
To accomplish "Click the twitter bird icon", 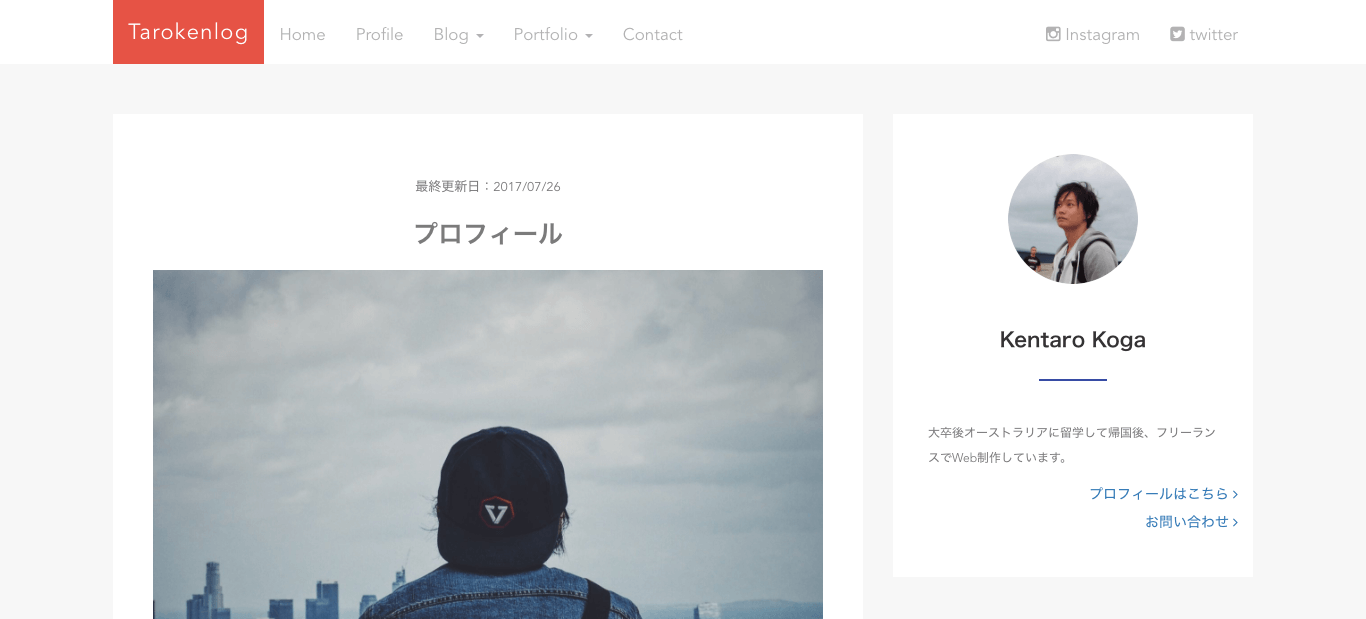I will [1177, 34].
